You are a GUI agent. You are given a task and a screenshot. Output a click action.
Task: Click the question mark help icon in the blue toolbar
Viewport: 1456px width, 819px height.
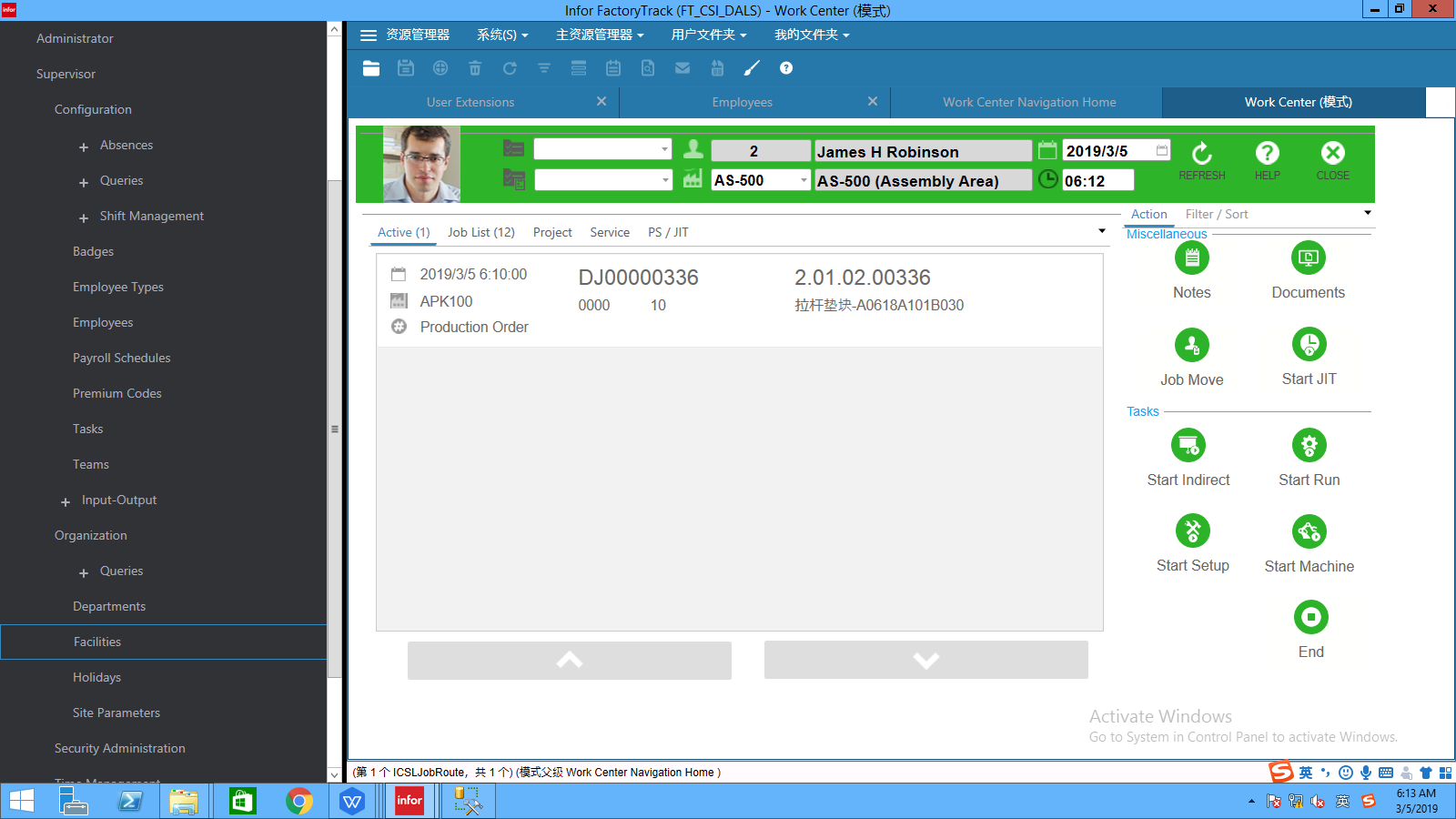coord(786,68)
